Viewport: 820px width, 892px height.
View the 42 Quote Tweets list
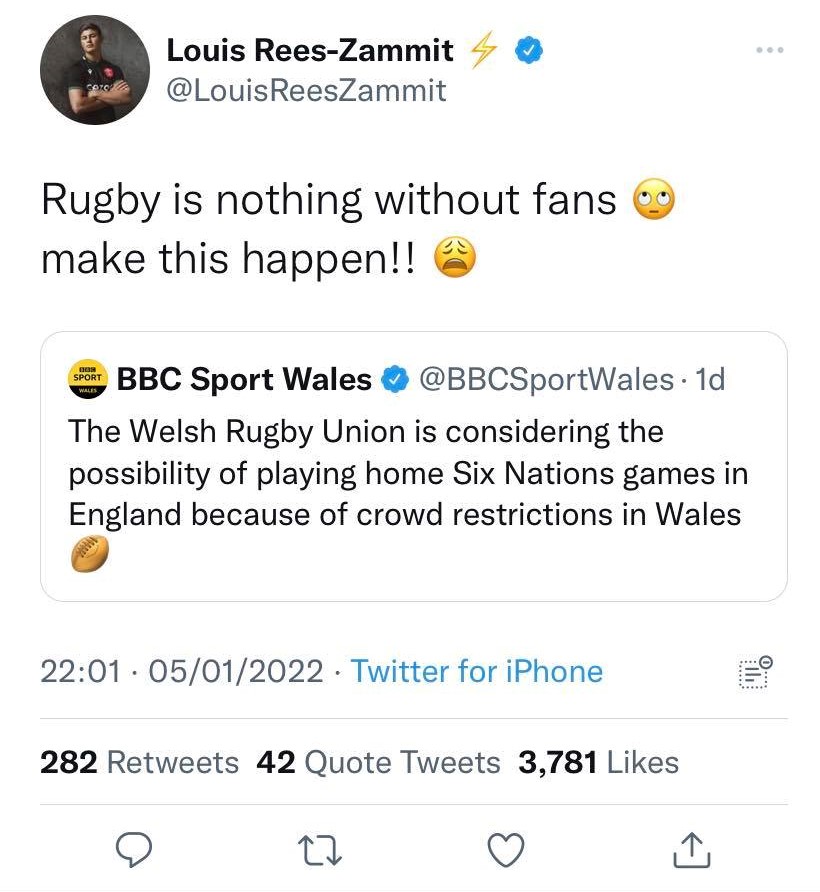(378, 762)
